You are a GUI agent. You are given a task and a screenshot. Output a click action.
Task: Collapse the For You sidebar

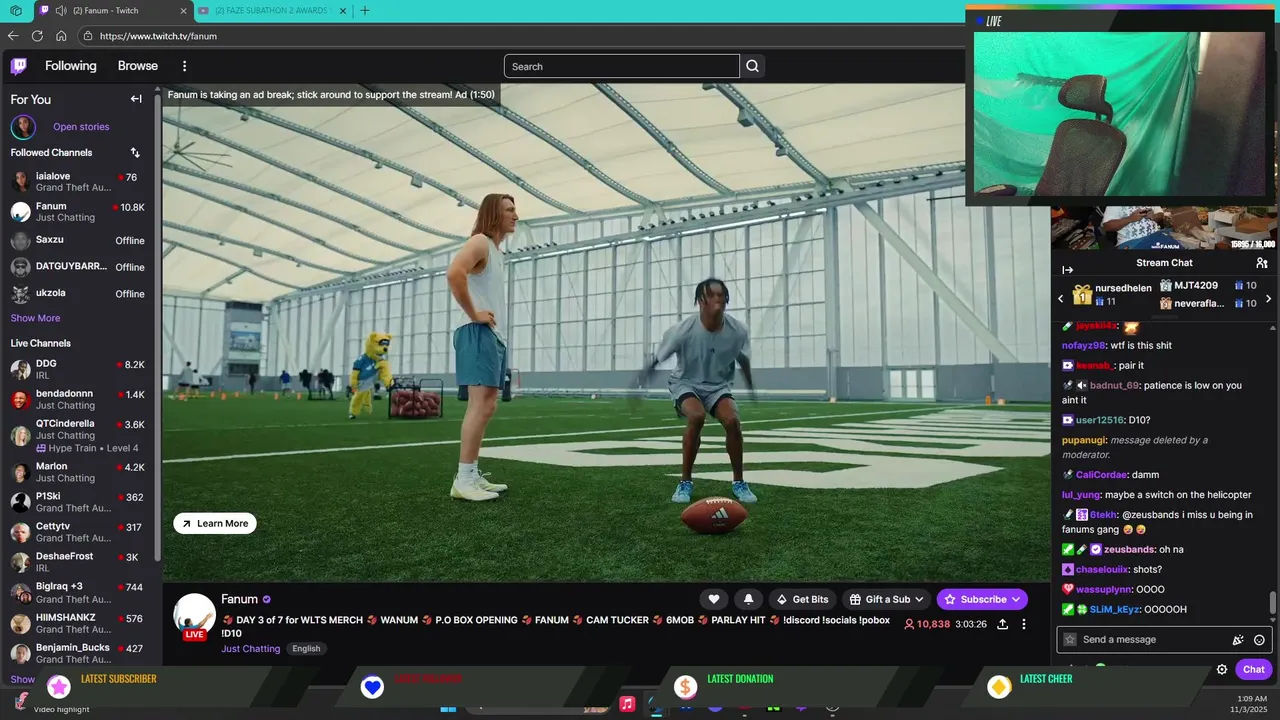click(136, 99)
